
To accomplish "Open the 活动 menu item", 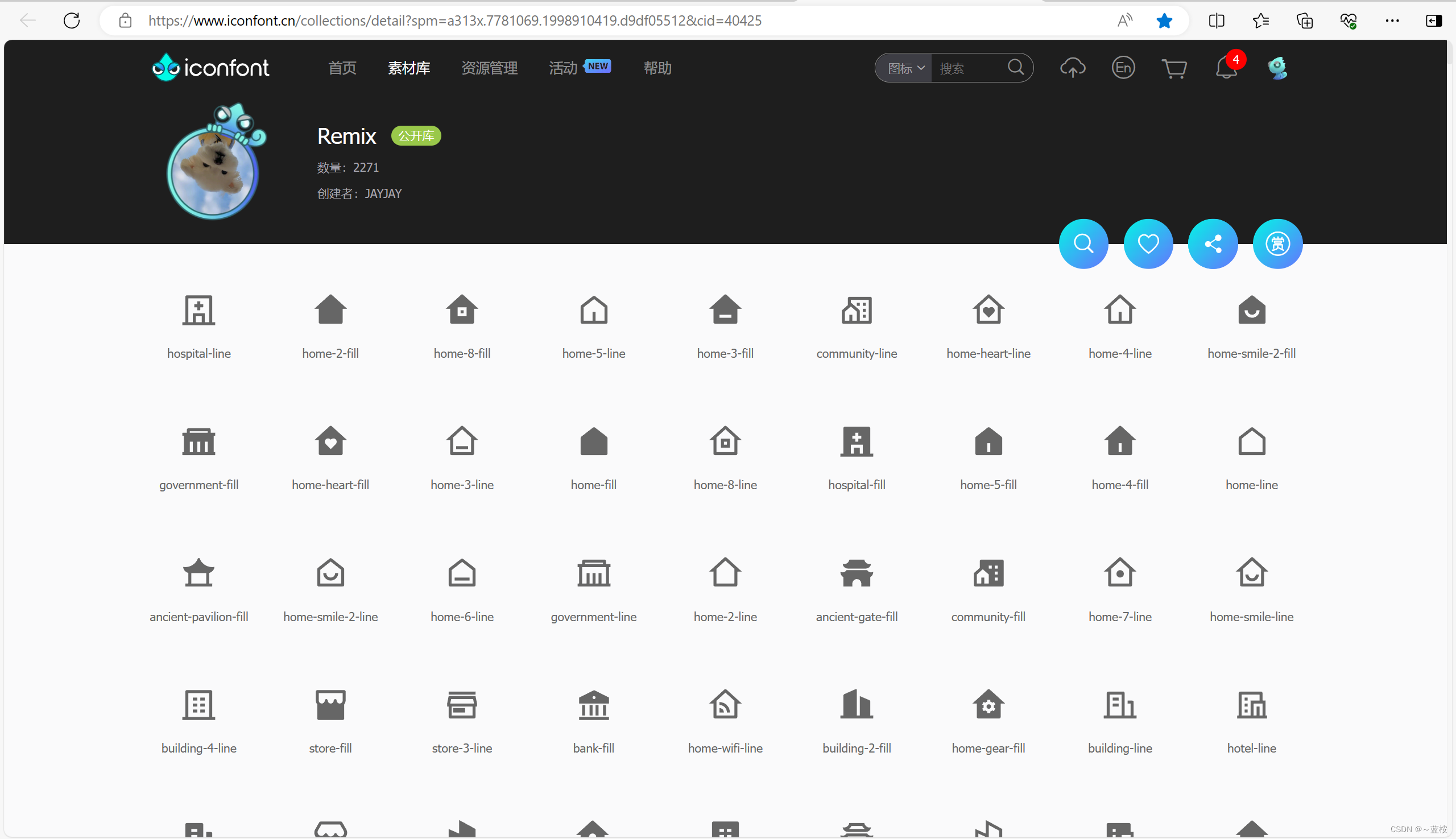I will [x=563, y=68].
